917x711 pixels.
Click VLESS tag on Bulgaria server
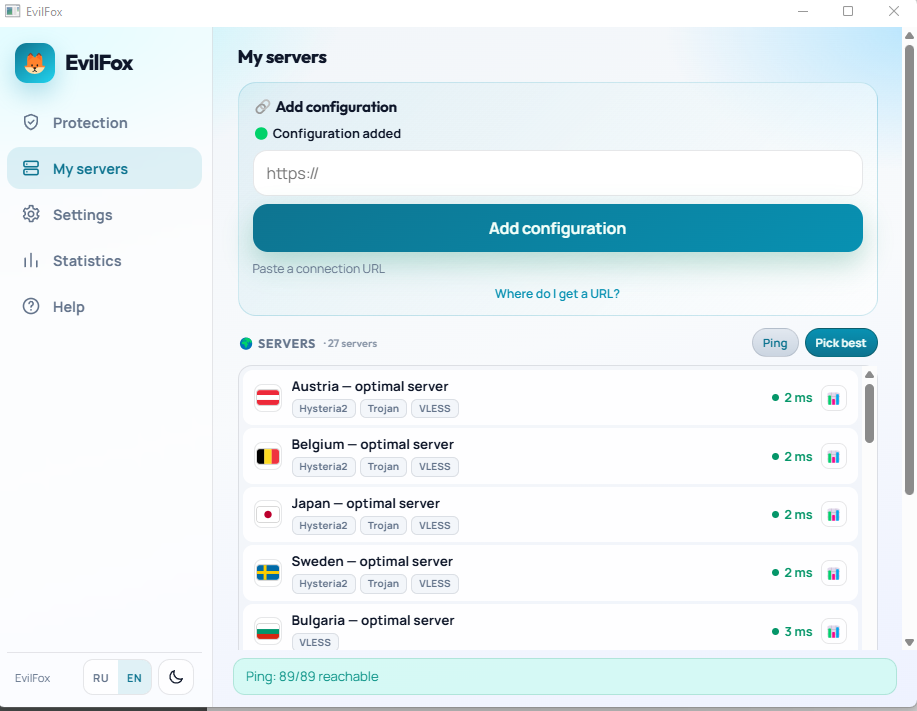coord(315,642)
